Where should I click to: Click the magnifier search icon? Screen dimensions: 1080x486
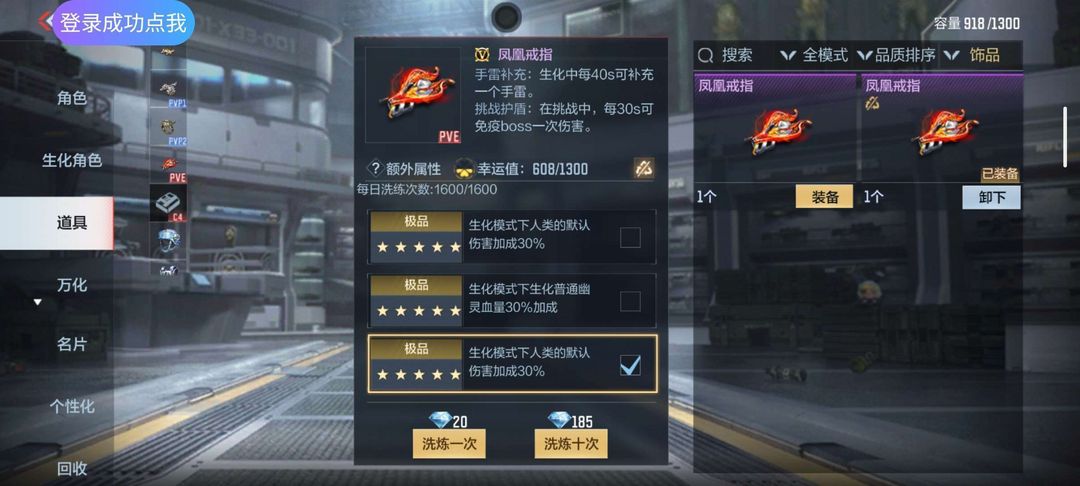tap(705, 55)
